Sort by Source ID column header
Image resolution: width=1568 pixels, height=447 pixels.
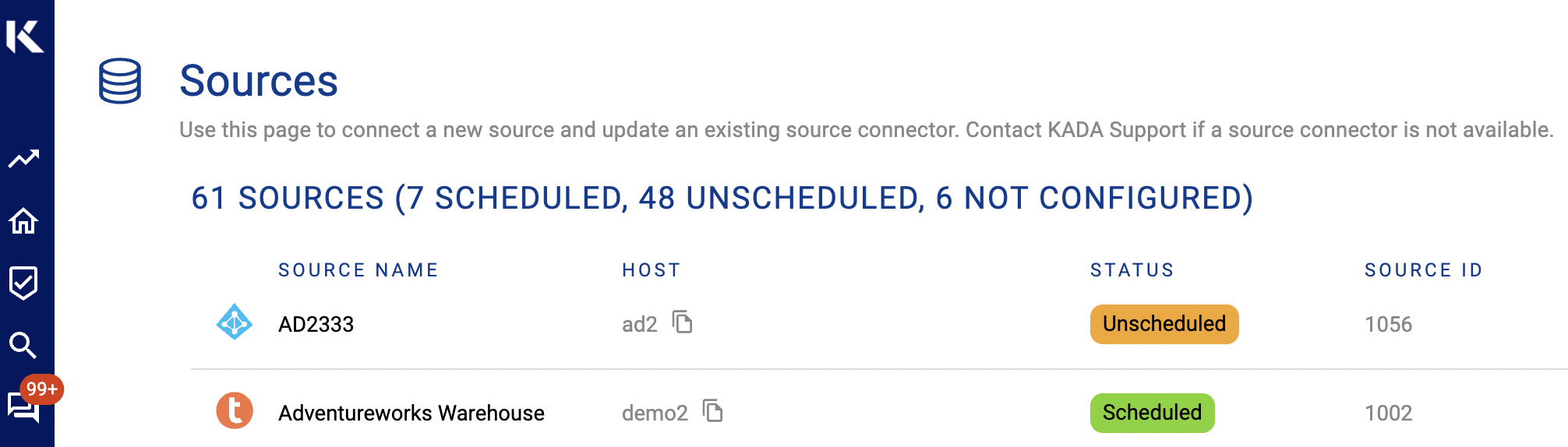[x=1423, y=270]
